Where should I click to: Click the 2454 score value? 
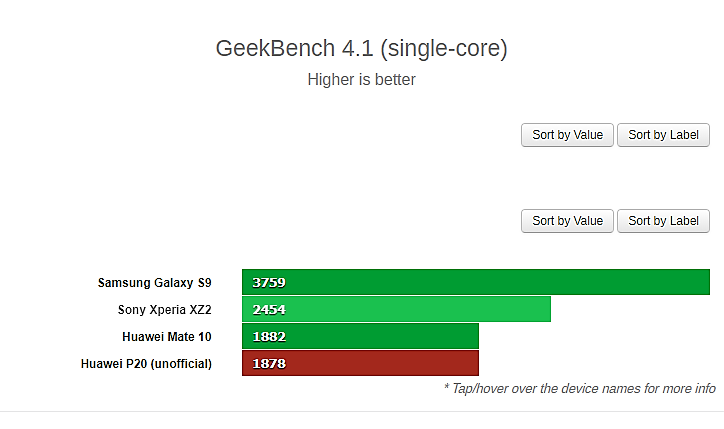pyautogui.click(x=269, y=309)
